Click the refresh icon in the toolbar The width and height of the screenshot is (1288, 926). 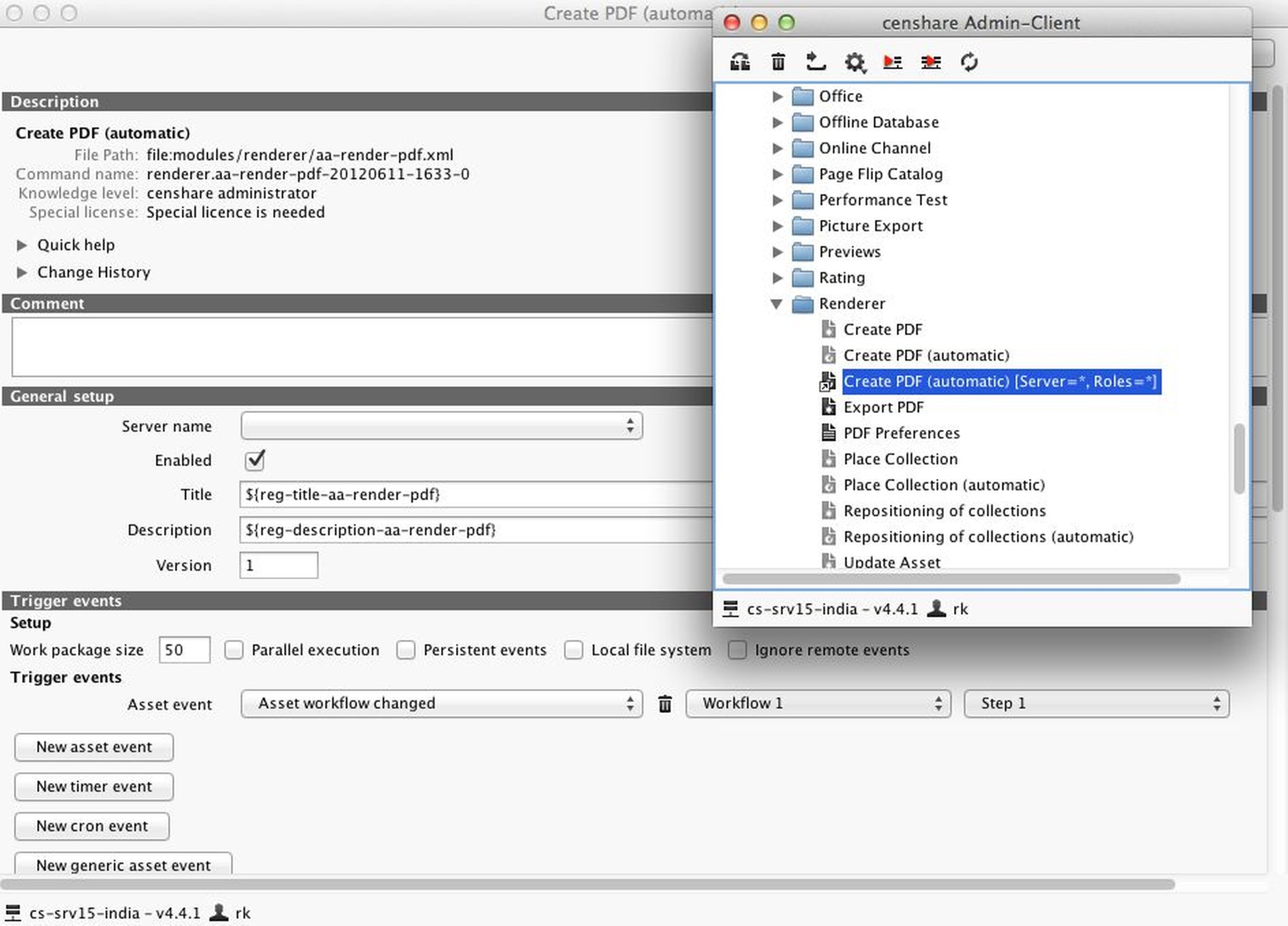coord(969,62)
